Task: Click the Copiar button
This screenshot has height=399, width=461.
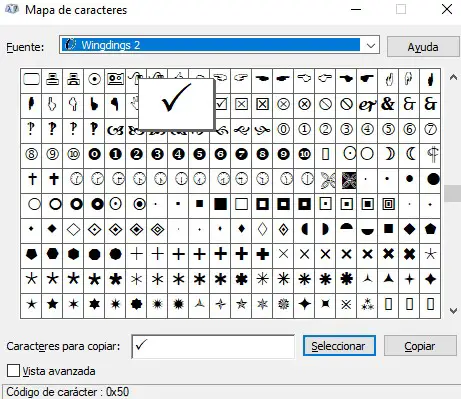Action: [x=420, y=346]
